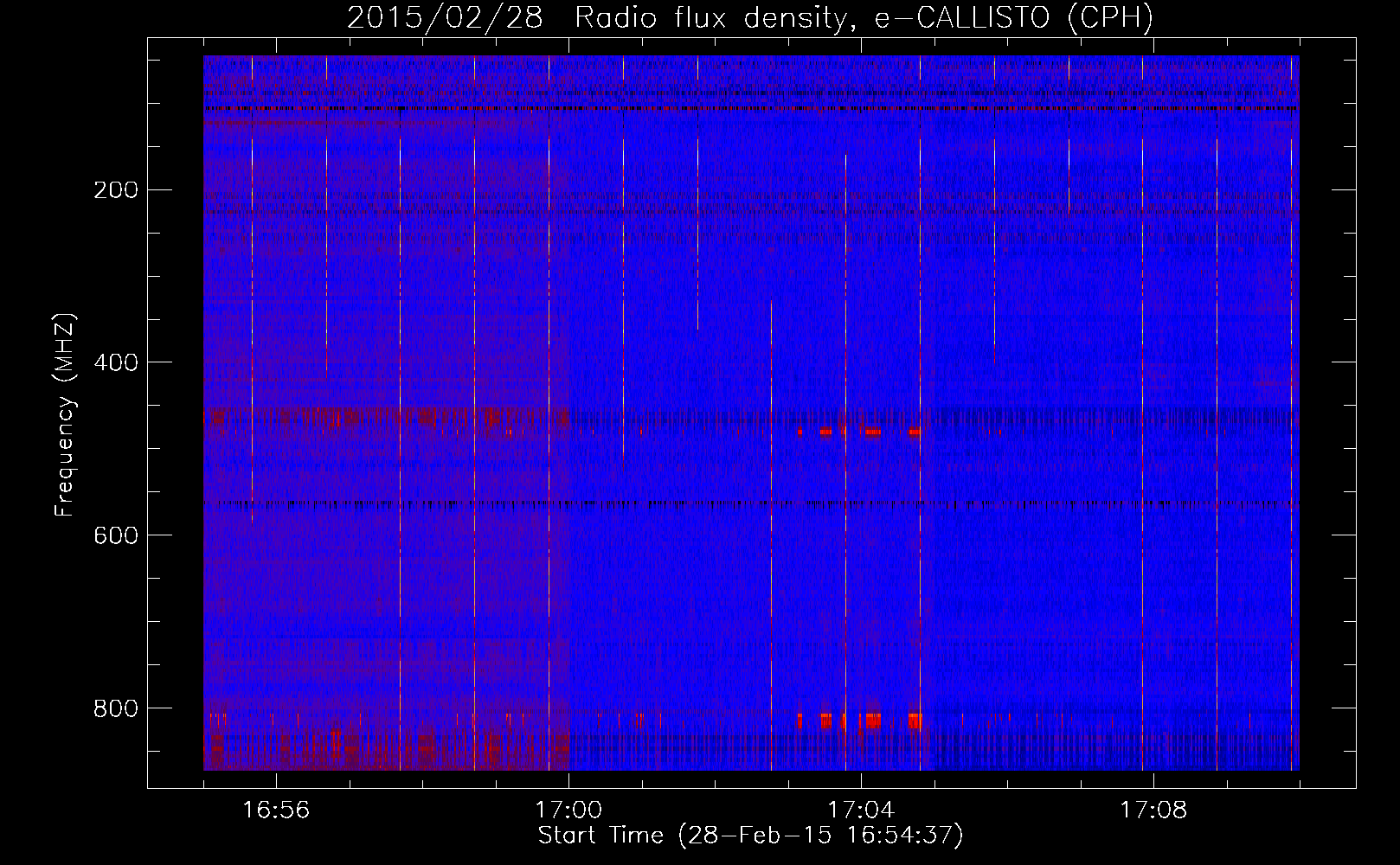Click the 16:56 time tick label
1400x865 pixels.
[276, 811]
